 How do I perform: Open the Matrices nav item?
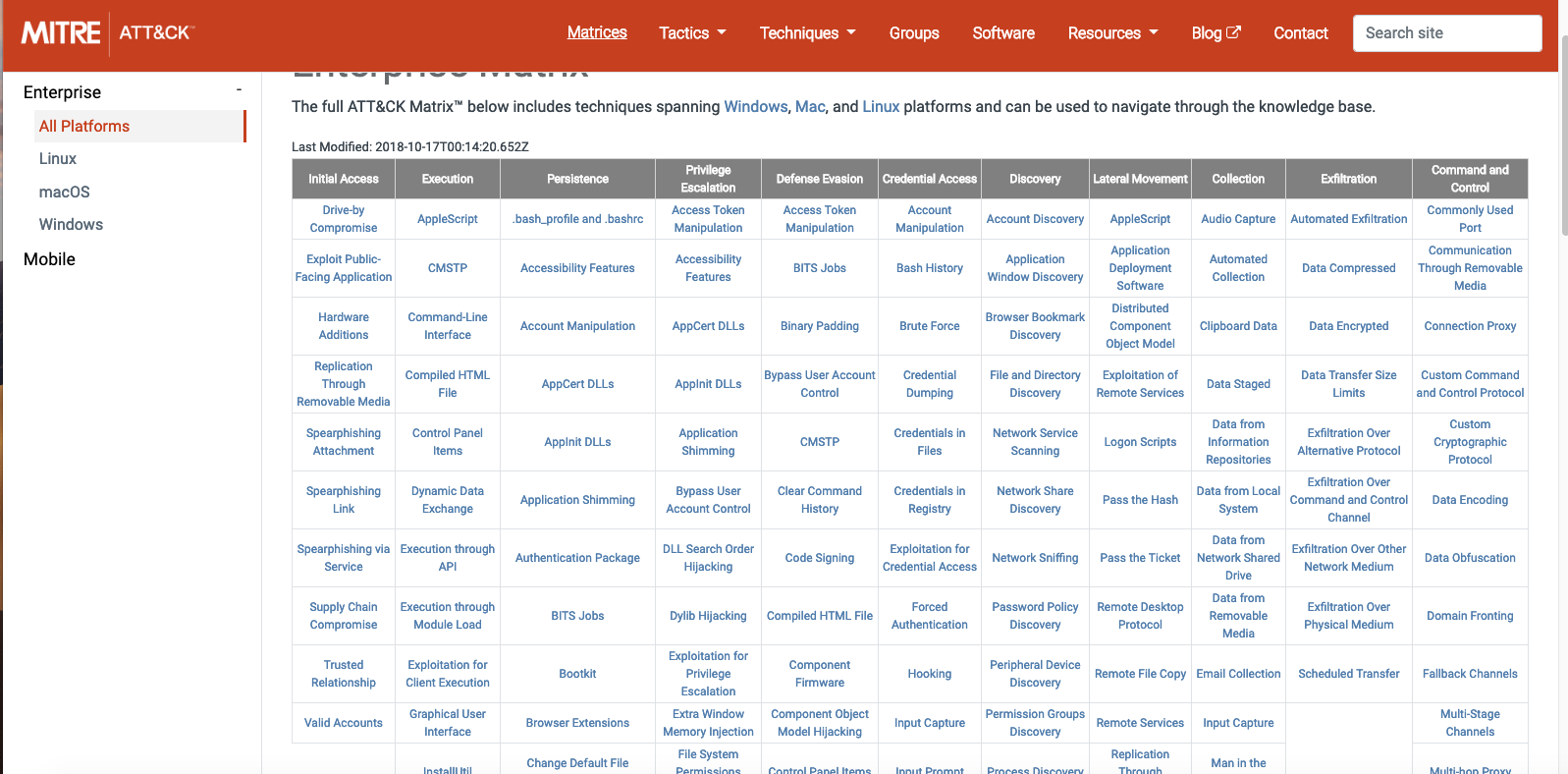[x=597, y=32]
